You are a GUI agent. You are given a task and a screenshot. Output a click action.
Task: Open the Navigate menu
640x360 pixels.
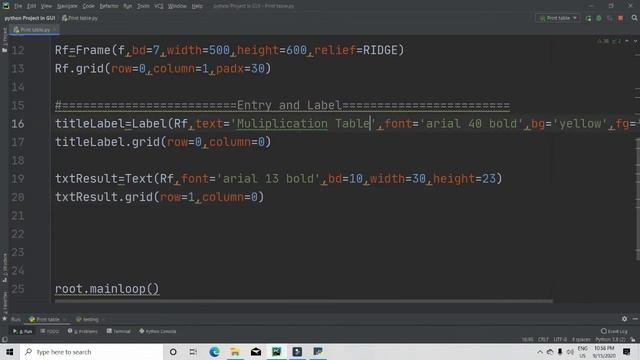point(67,6)
